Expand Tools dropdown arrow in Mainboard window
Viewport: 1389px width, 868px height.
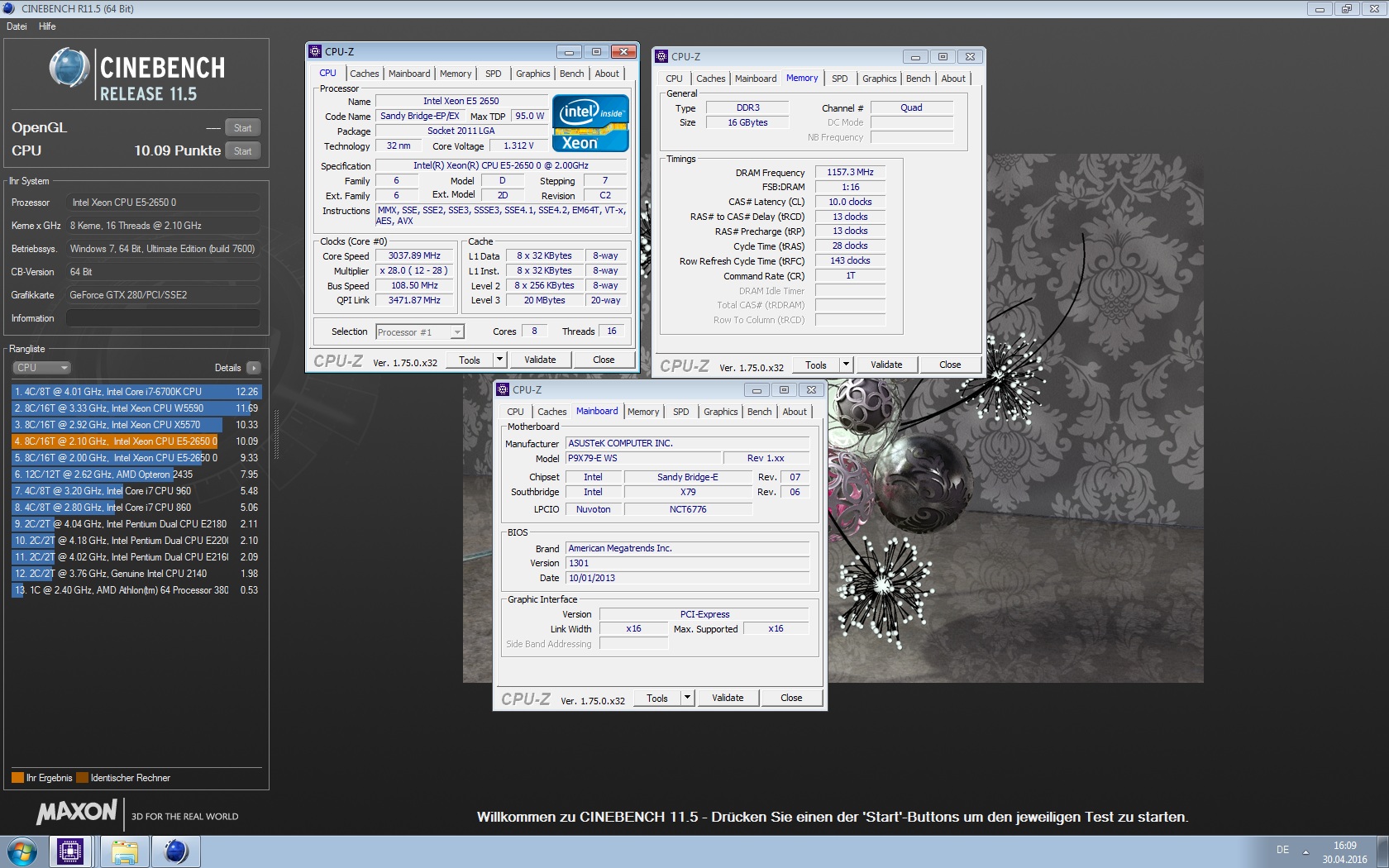(687, 698)
